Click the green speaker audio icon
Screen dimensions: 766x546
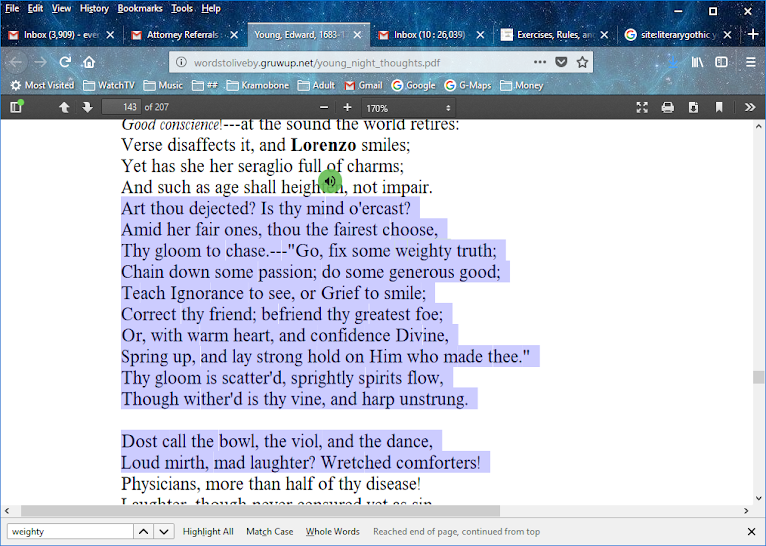(x=330, y=181)
